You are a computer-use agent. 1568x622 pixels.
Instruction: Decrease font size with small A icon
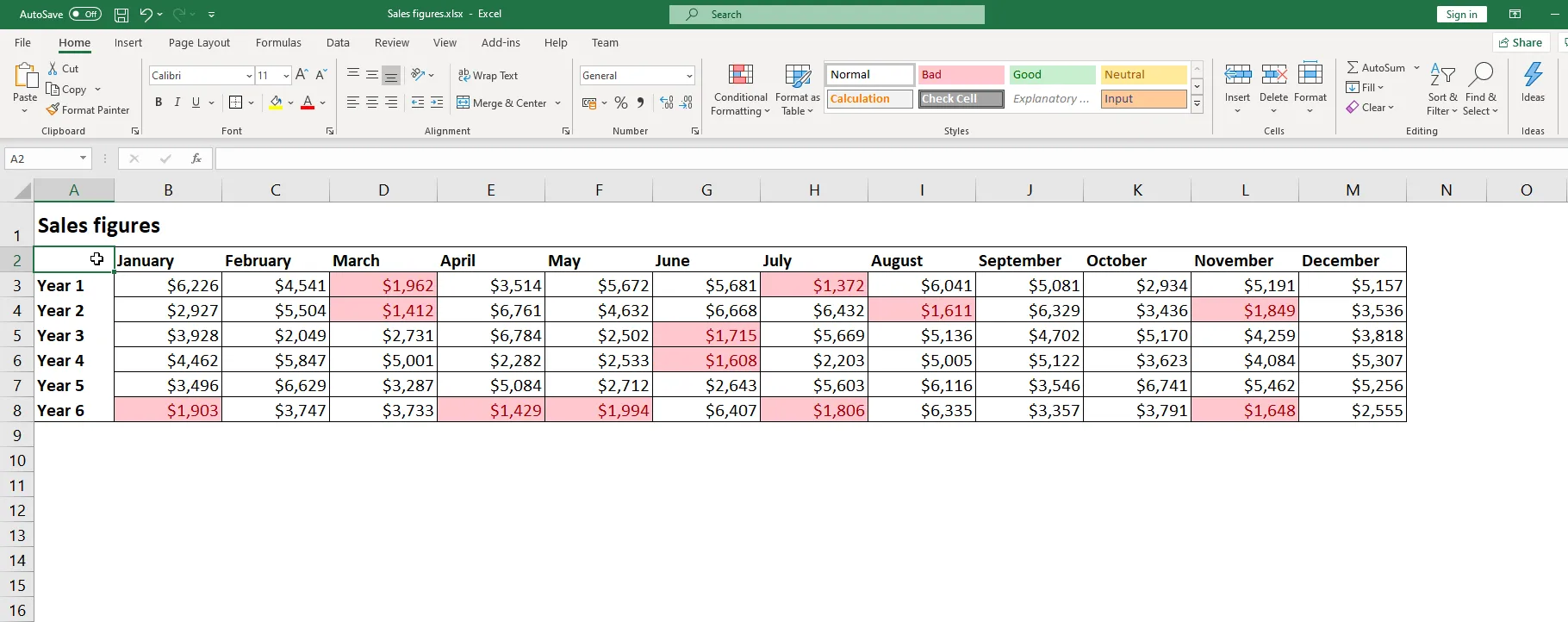point(320,75)
